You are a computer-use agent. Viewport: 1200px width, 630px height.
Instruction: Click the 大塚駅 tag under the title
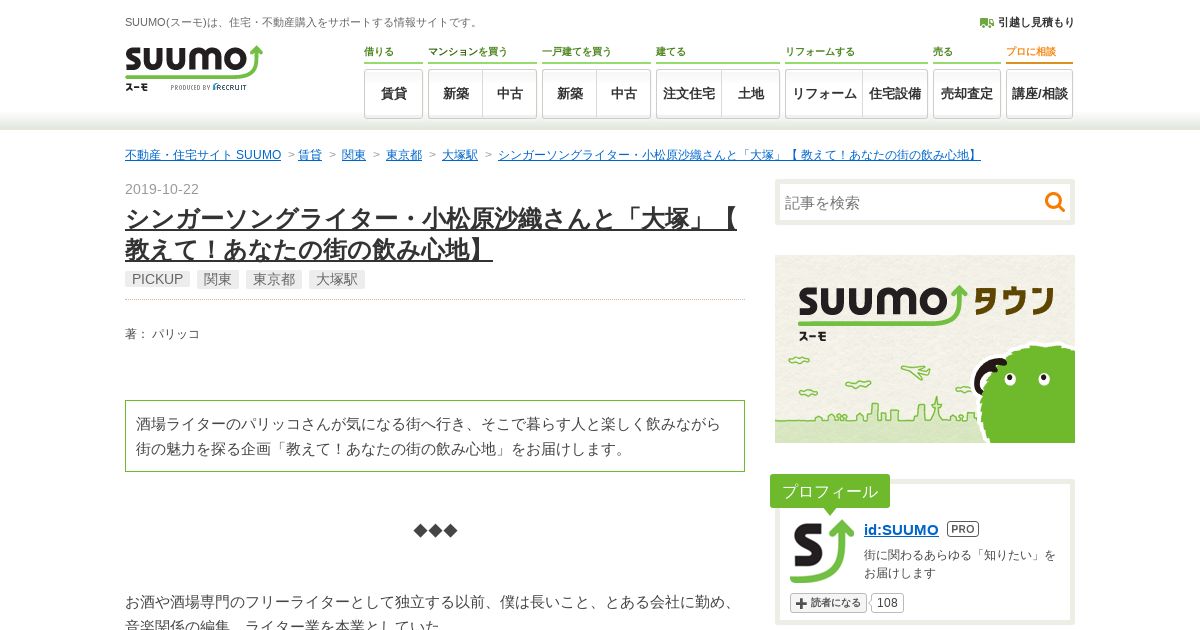coord(337,279)
